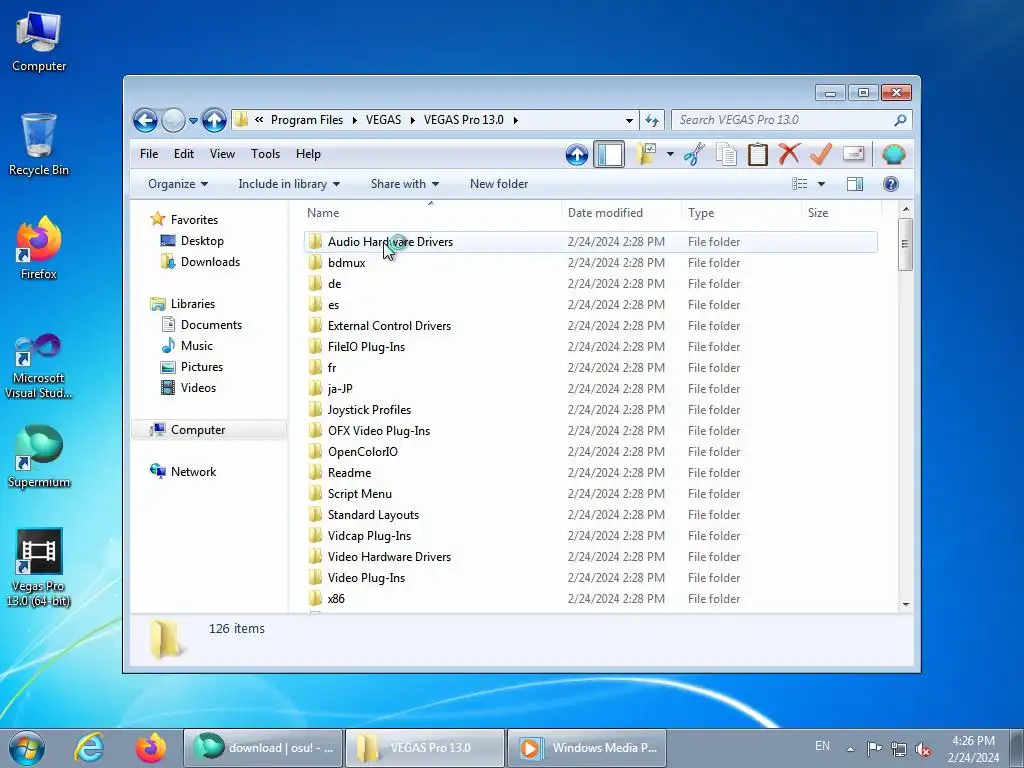This screenshot has height=768, width=1024.
Task: Click the scissors Cut icon
Action: [694, 155]
